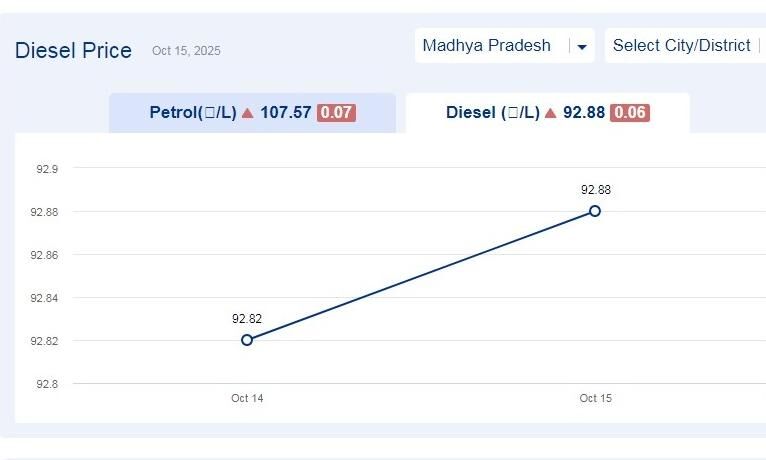Click the Oct 14 circle marker on the chart
The image size is (766, 460).
tap(247, 340)
